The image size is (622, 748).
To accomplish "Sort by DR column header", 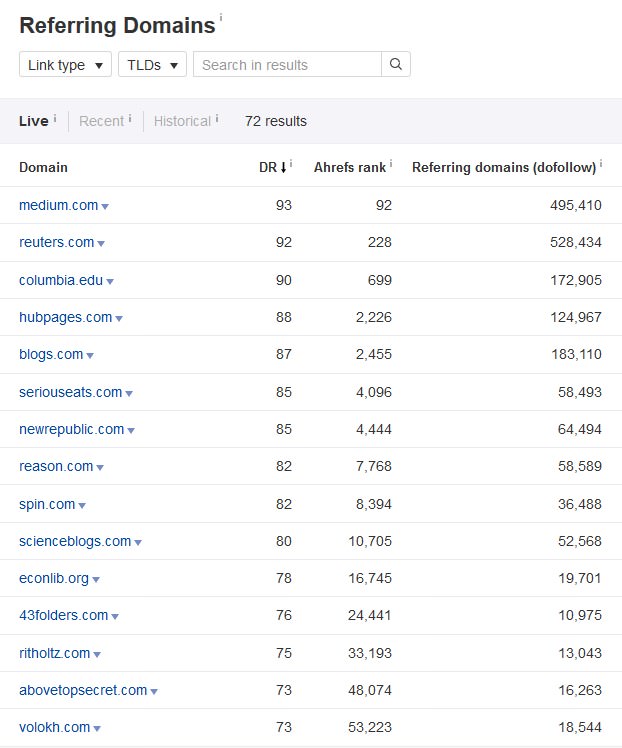I will pos(268,167).
